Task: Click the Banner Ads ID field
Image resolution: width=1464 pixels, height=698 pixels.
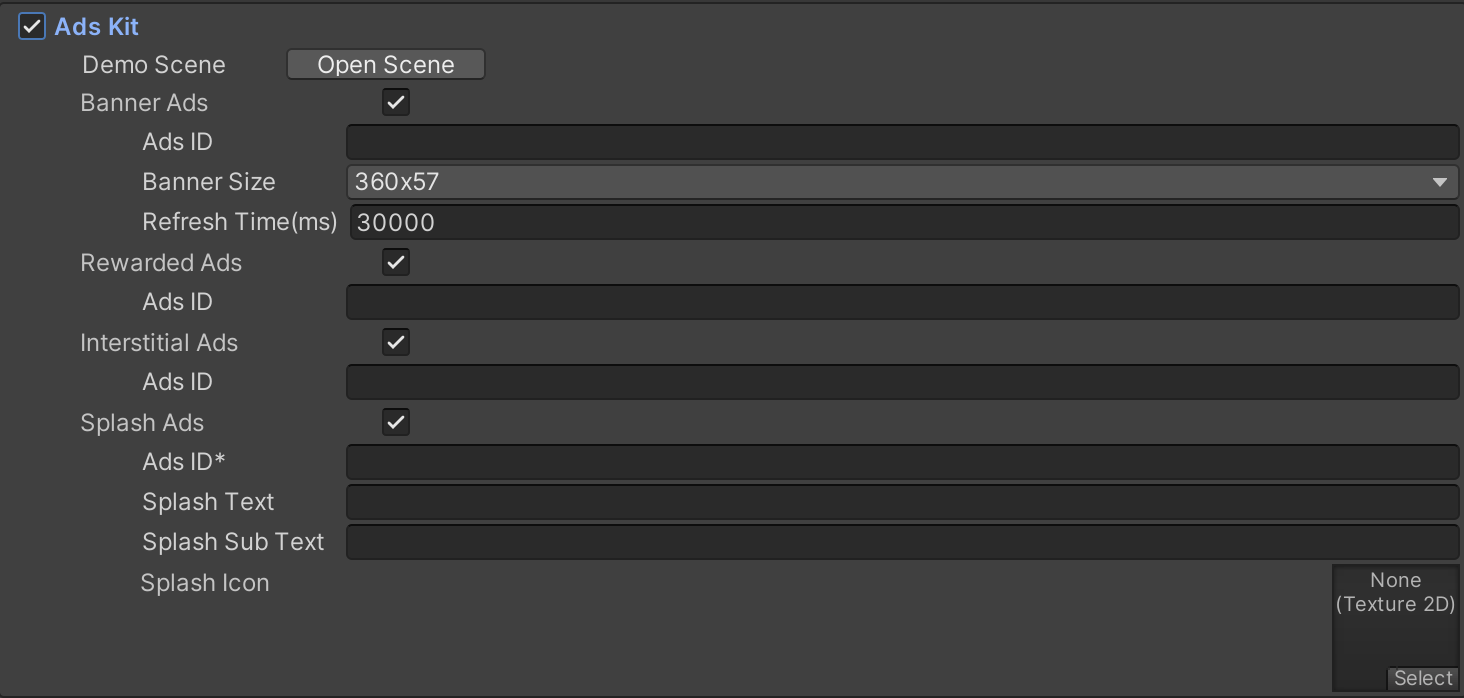Action: 902,142
